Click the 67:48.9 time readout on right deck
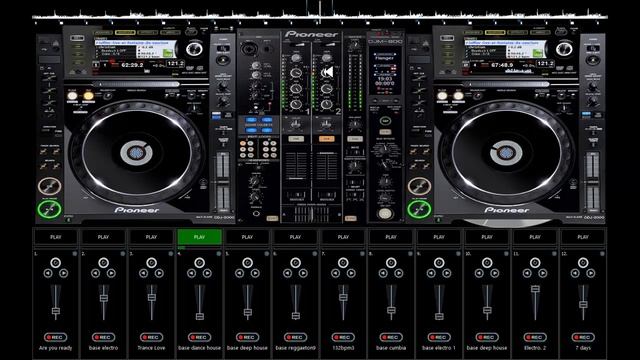Image resolution: width=640 pixels, height=360 pixels. click(502, 64)
